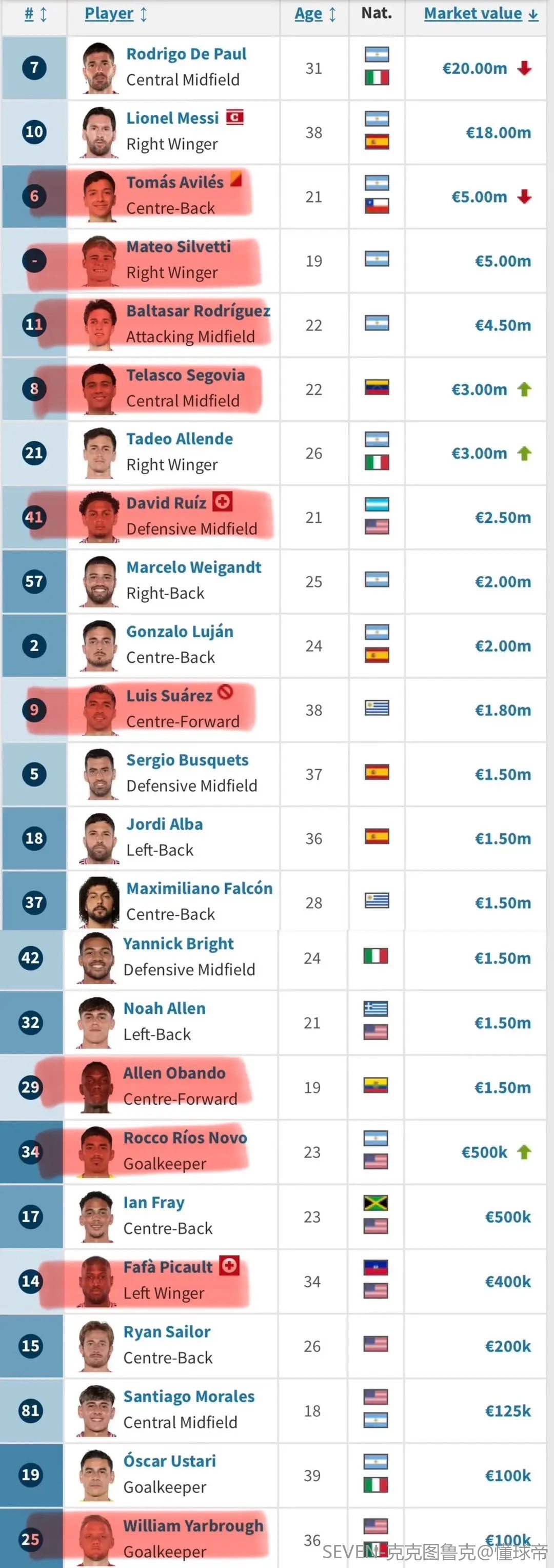Open Sergio Busquets player profile link
The width and height of the screenshot is (554, 1568).
[x=188, y=760]
